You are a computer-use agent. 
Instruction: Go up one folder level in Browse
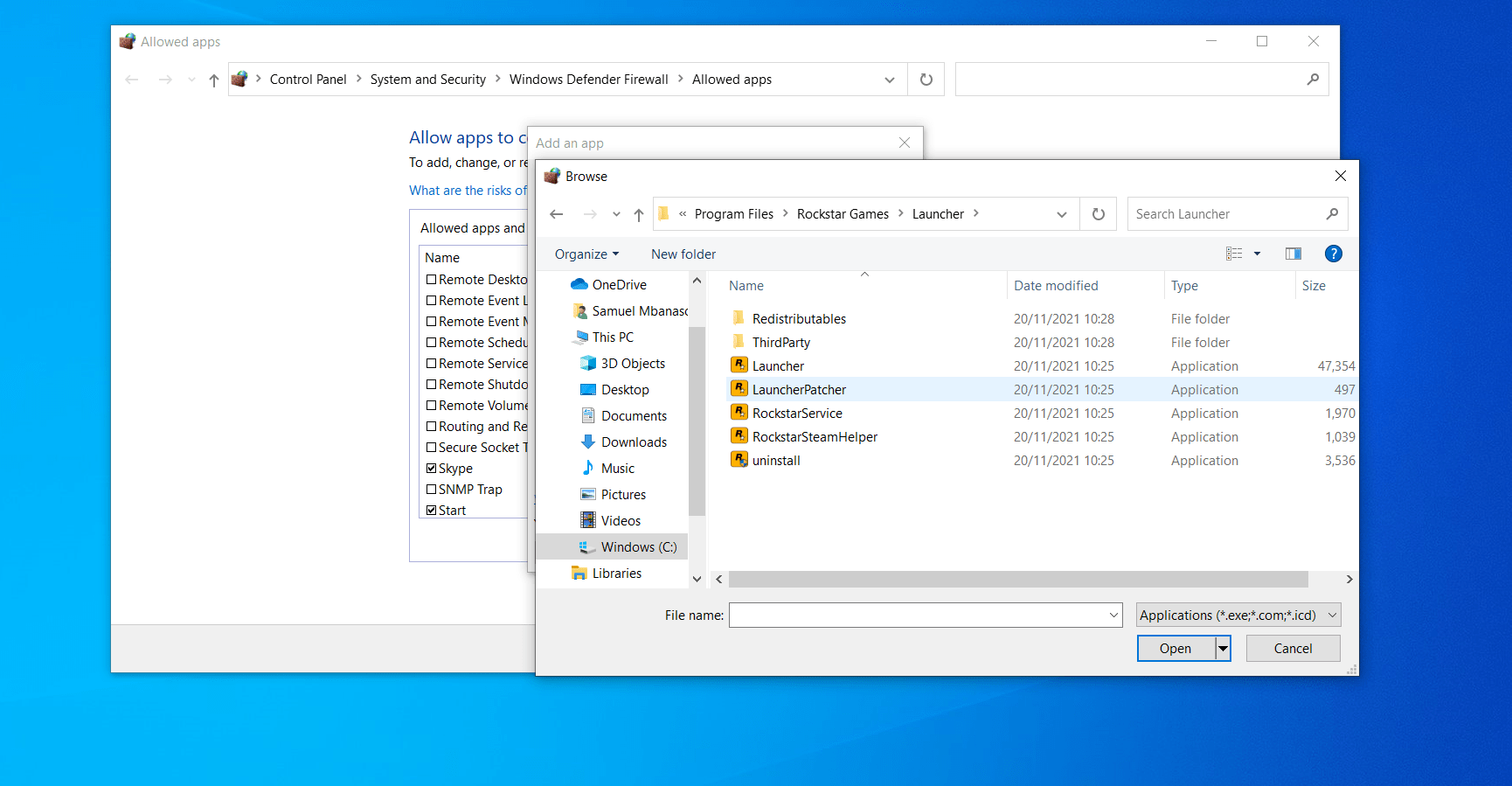click(639, 214)
